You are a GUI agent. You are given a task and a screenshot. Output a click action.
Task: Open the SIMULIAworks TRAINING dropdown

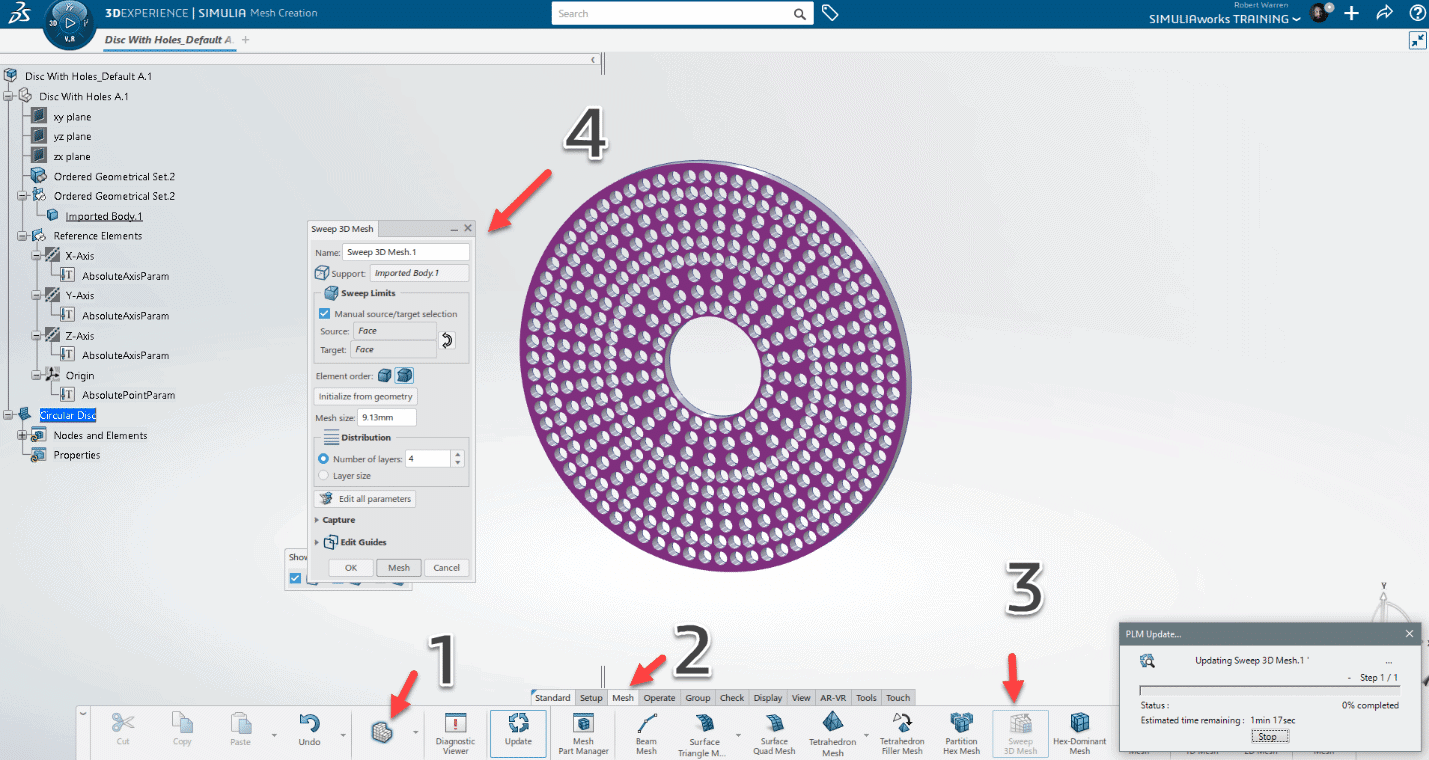1225,19
